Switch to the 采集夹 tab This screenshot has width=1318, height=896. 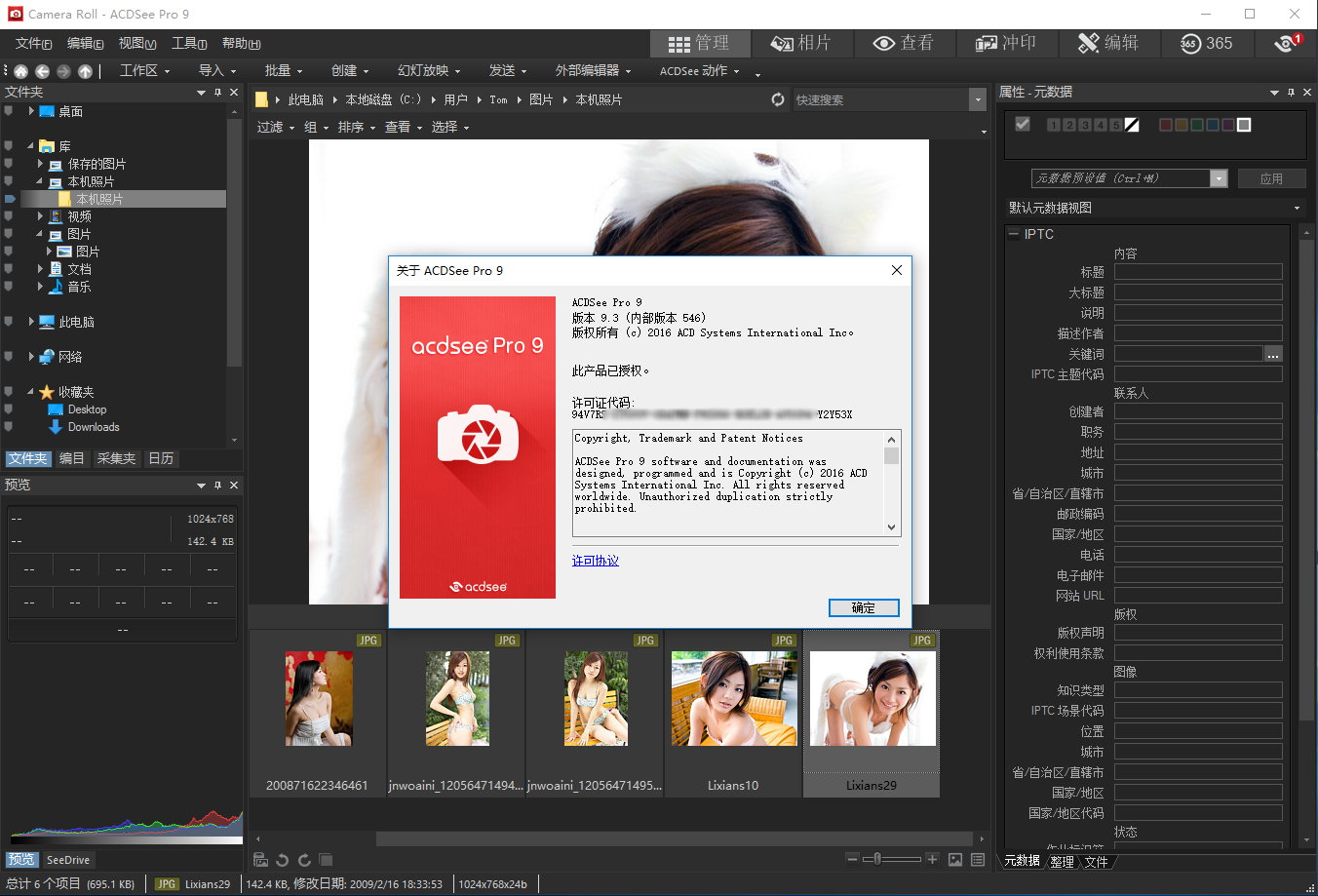click(116, 458)
